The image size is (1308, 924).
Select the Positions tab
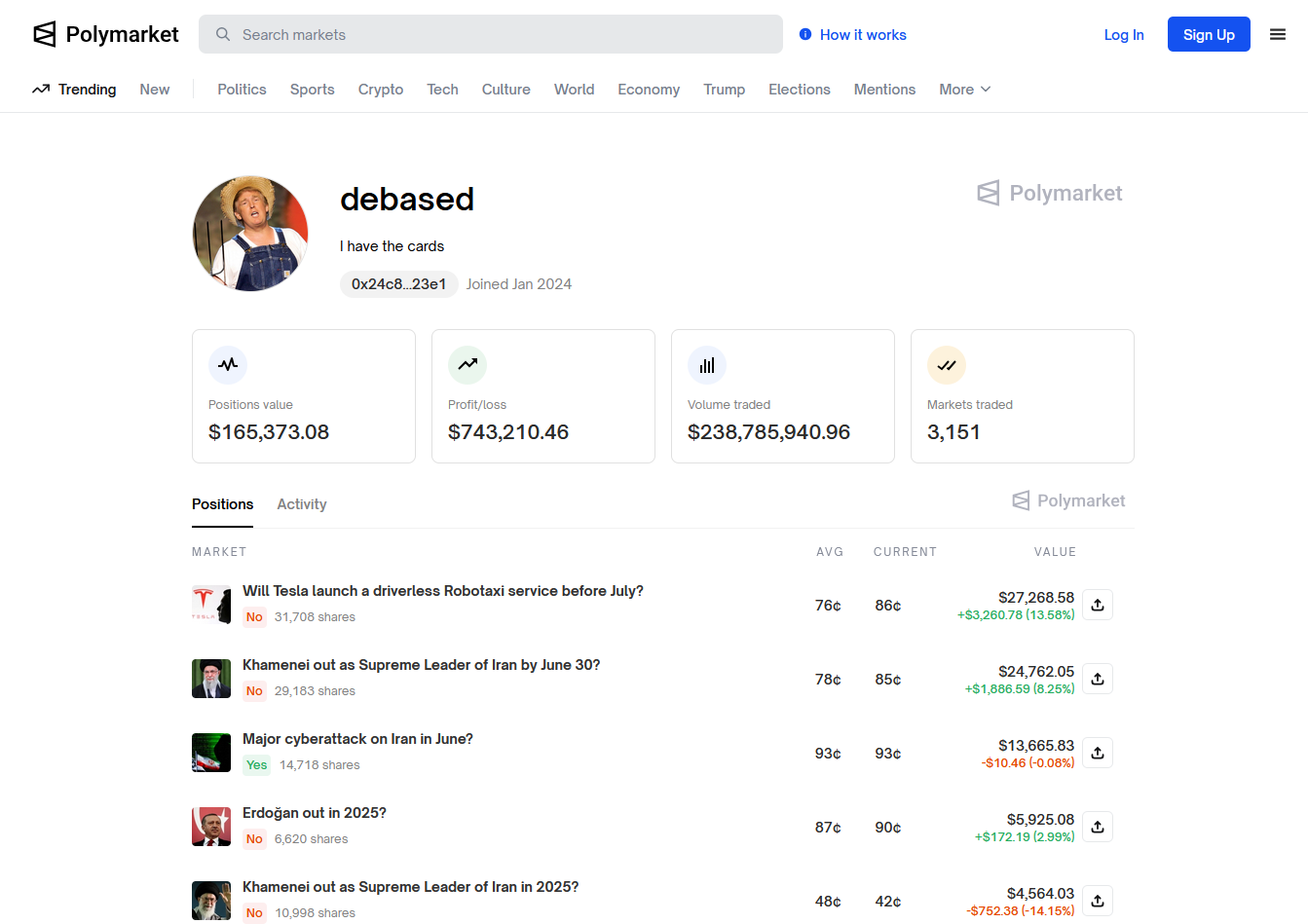(x=222, y=503)
